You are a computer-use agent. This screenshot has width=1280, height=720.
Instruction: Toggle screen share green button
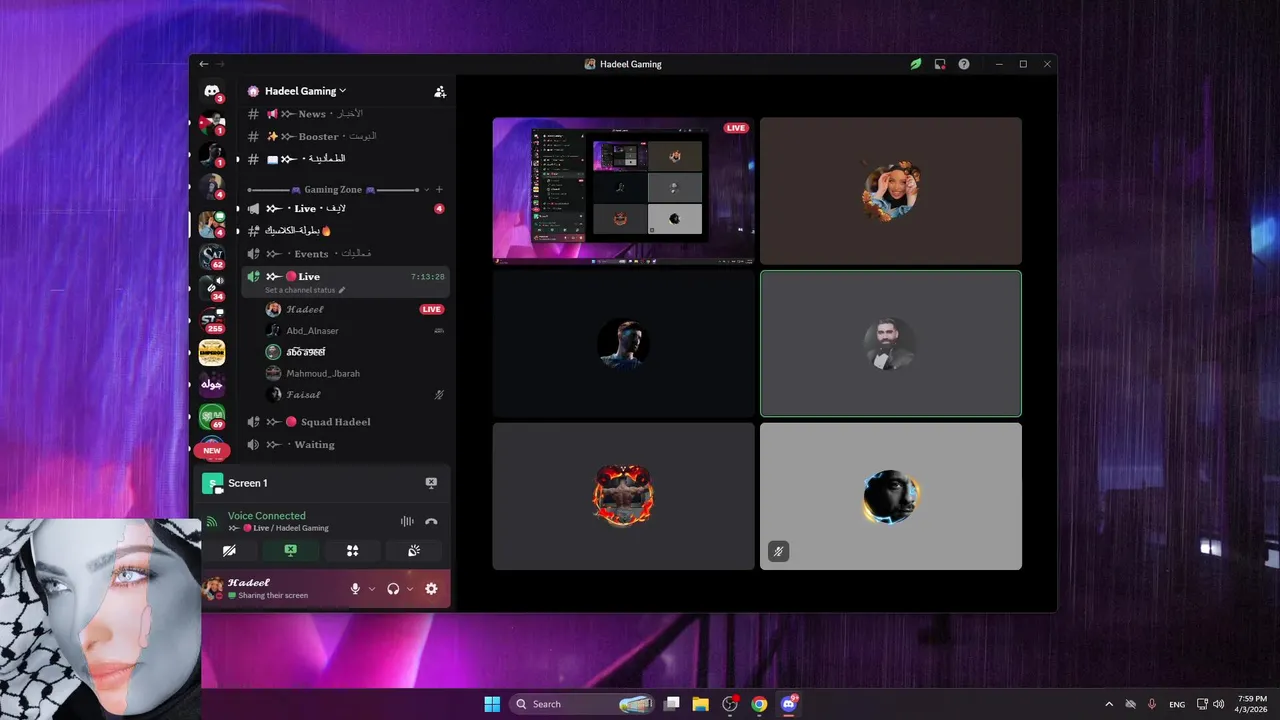pyautogui.click(x=290, y=551)
